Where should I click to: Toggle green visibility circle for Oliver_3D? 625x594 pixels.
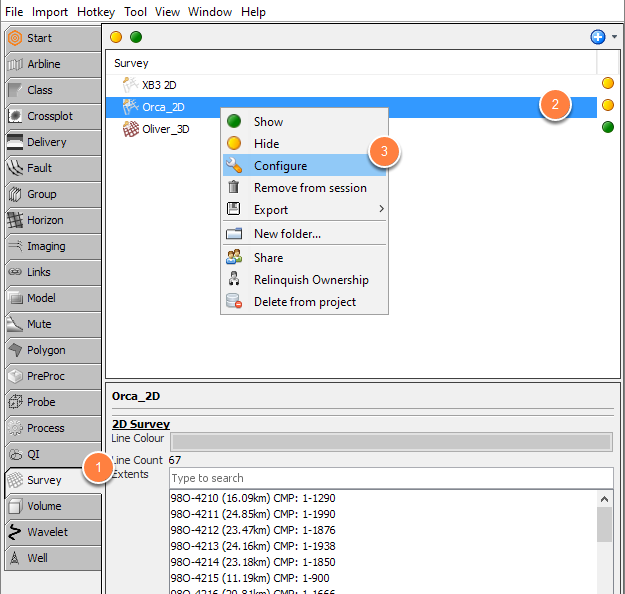coord(607,127)
